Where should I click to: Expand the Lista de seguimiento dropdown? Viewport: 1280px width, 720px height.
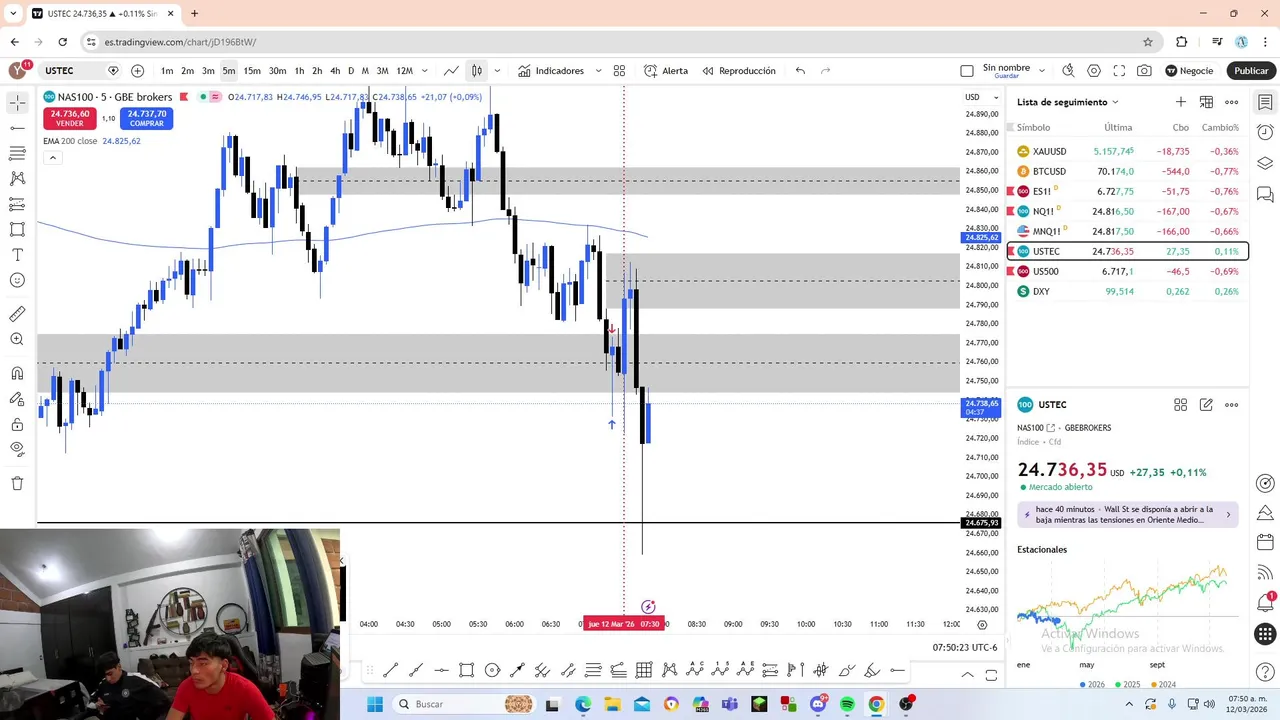1068,102
